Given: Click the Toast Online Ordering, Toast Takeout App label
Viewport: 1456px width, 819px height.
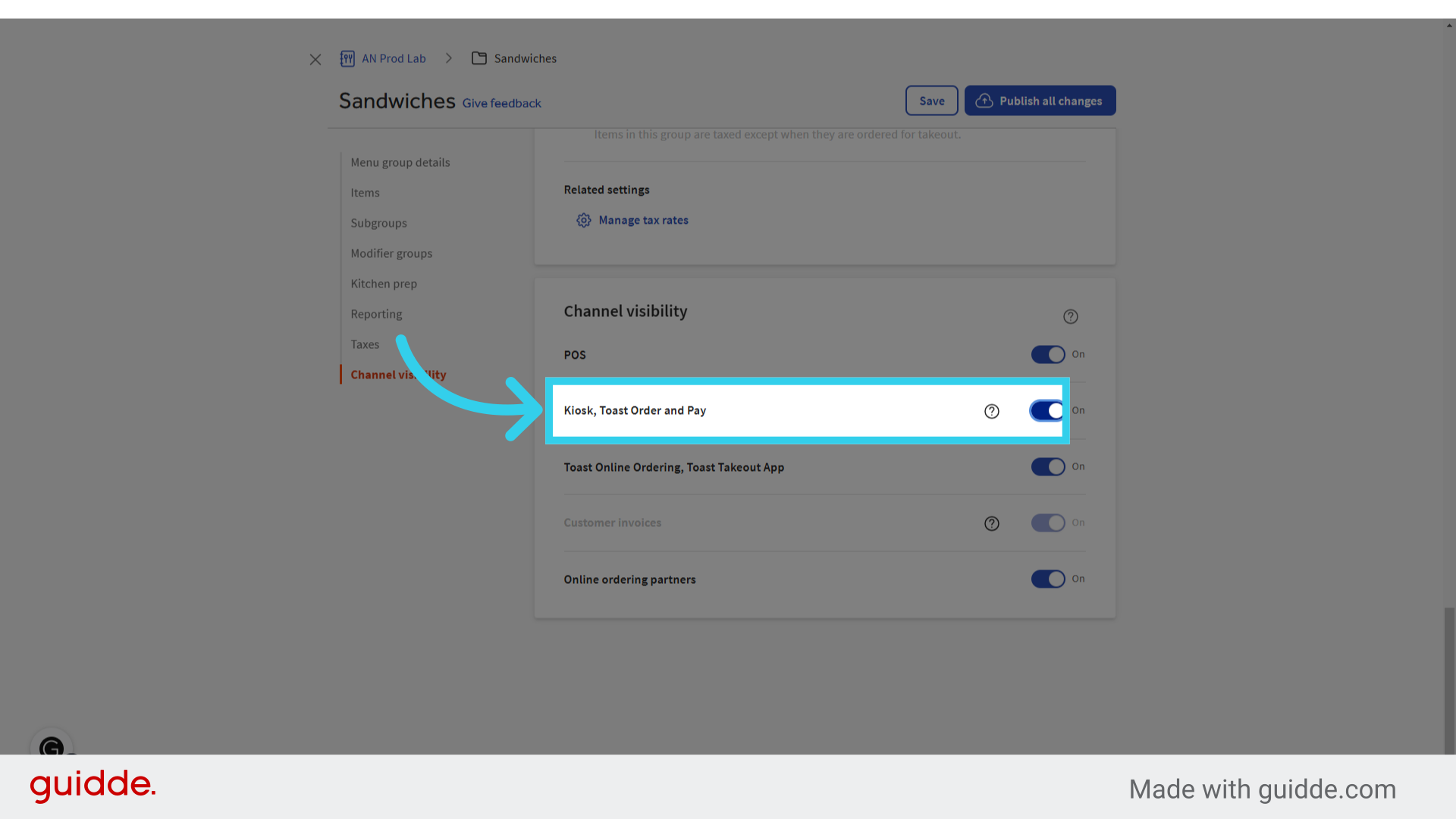Looking at the screenshot, I should pos(674,467).
